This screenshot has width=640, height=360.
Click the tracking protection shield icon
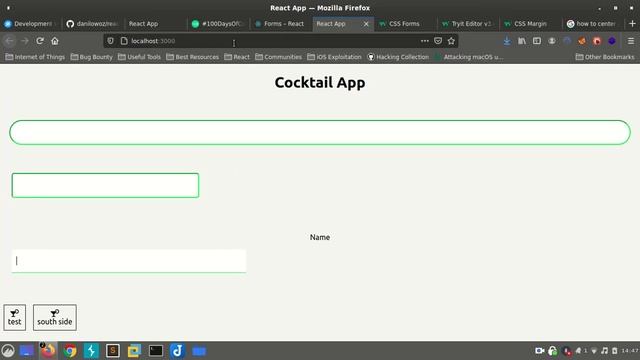[x=110, y=41]
